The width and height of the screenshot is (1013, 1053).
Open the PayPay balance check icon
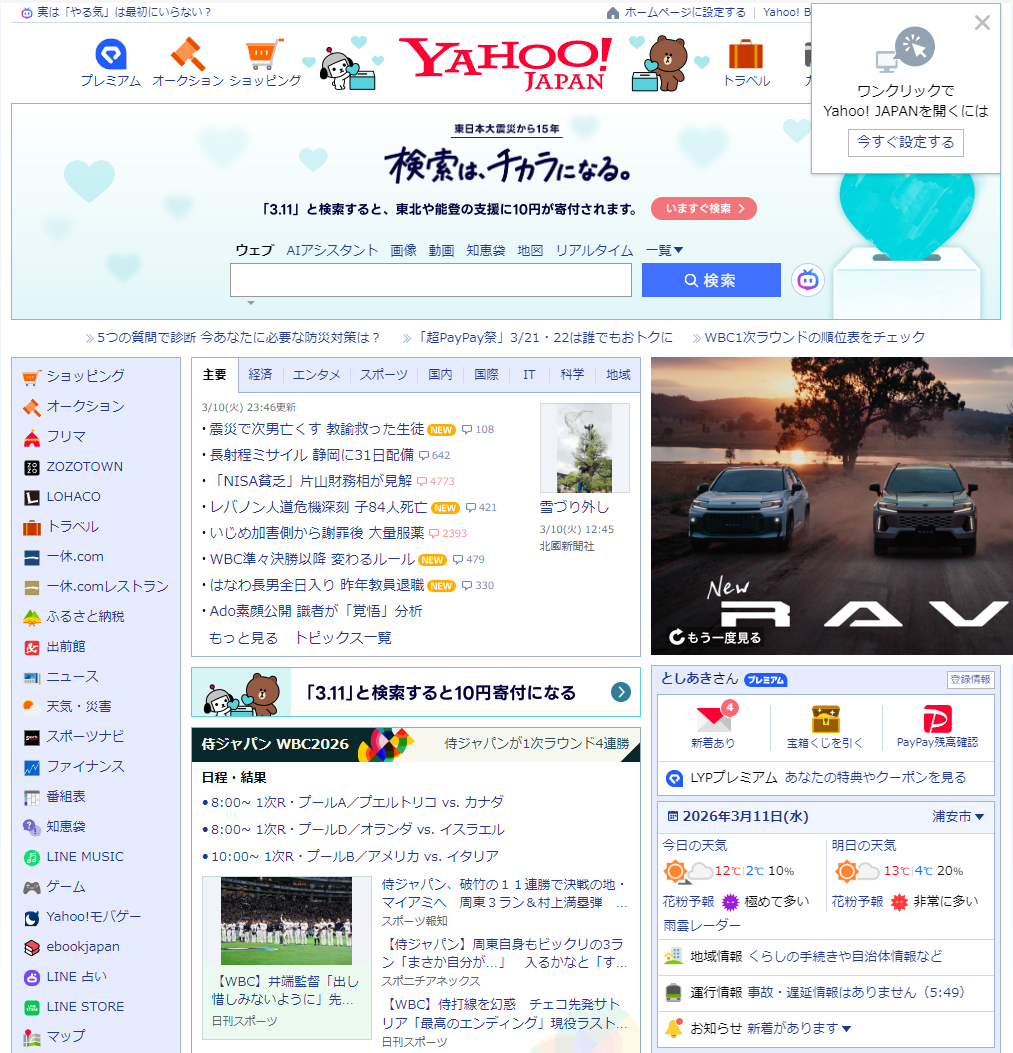tap(937, 719)
